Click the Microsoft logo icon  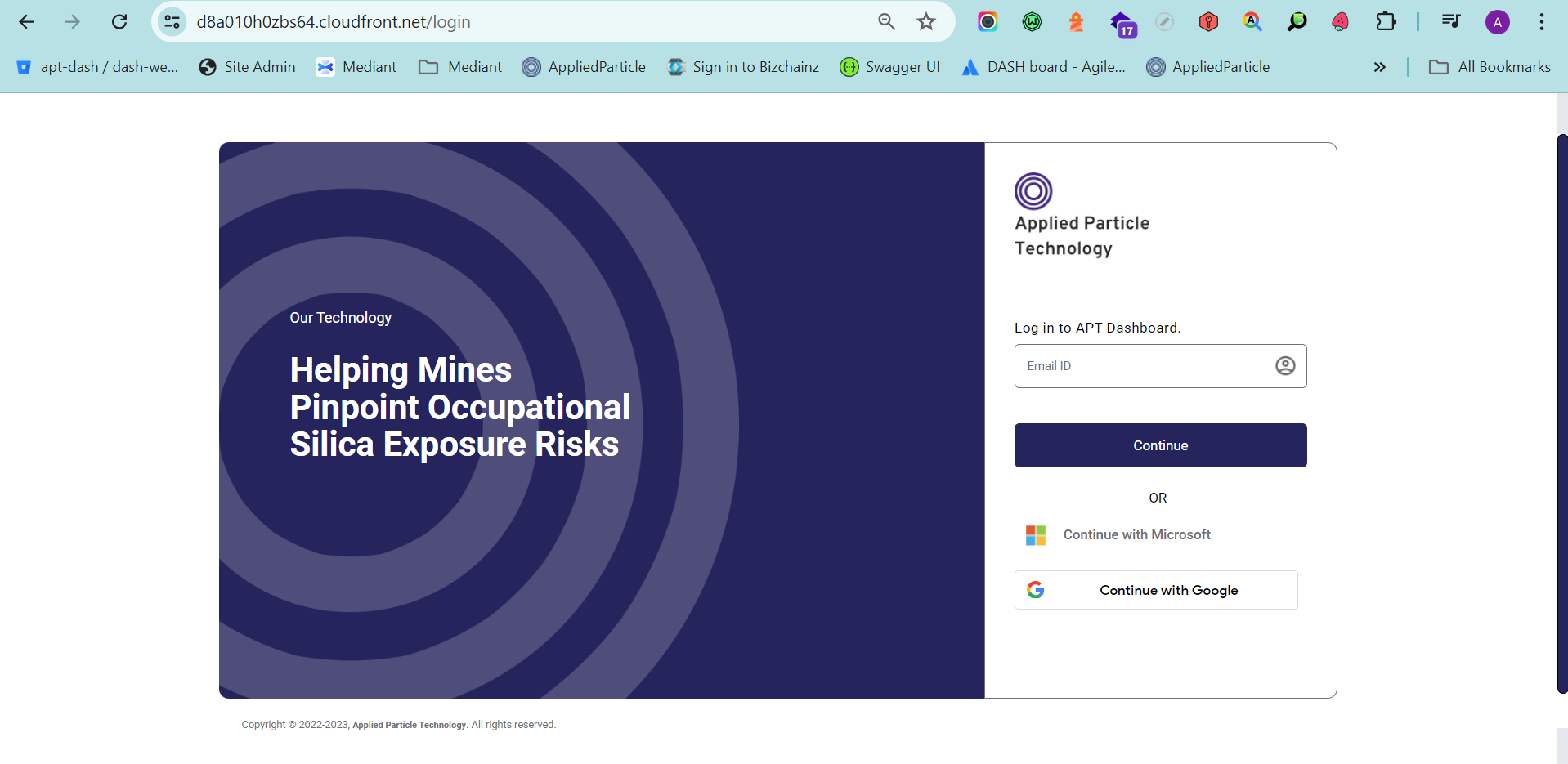(x=1036, y=535)
